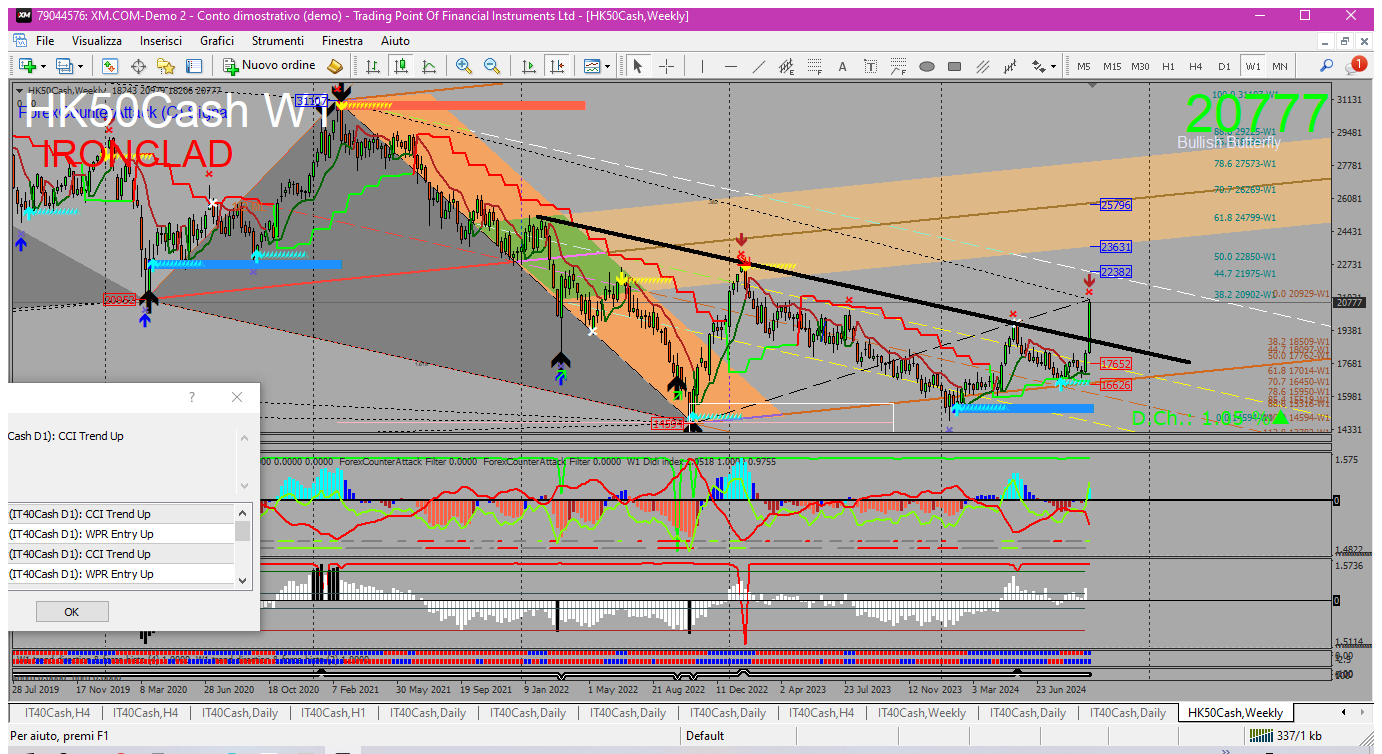
Task: Select the equidistant channel tool
Action: 787,66
